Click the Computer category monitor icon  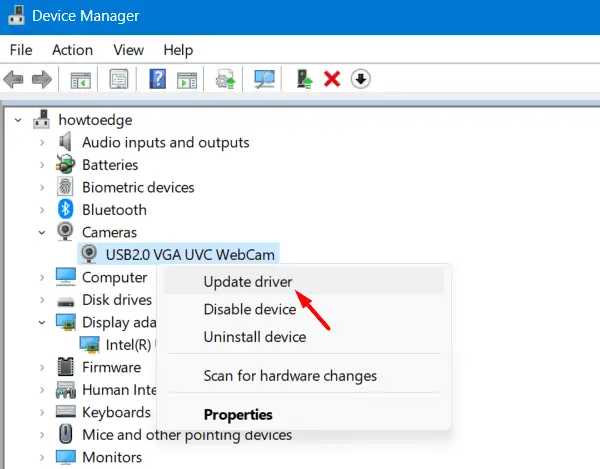(65, 277)
